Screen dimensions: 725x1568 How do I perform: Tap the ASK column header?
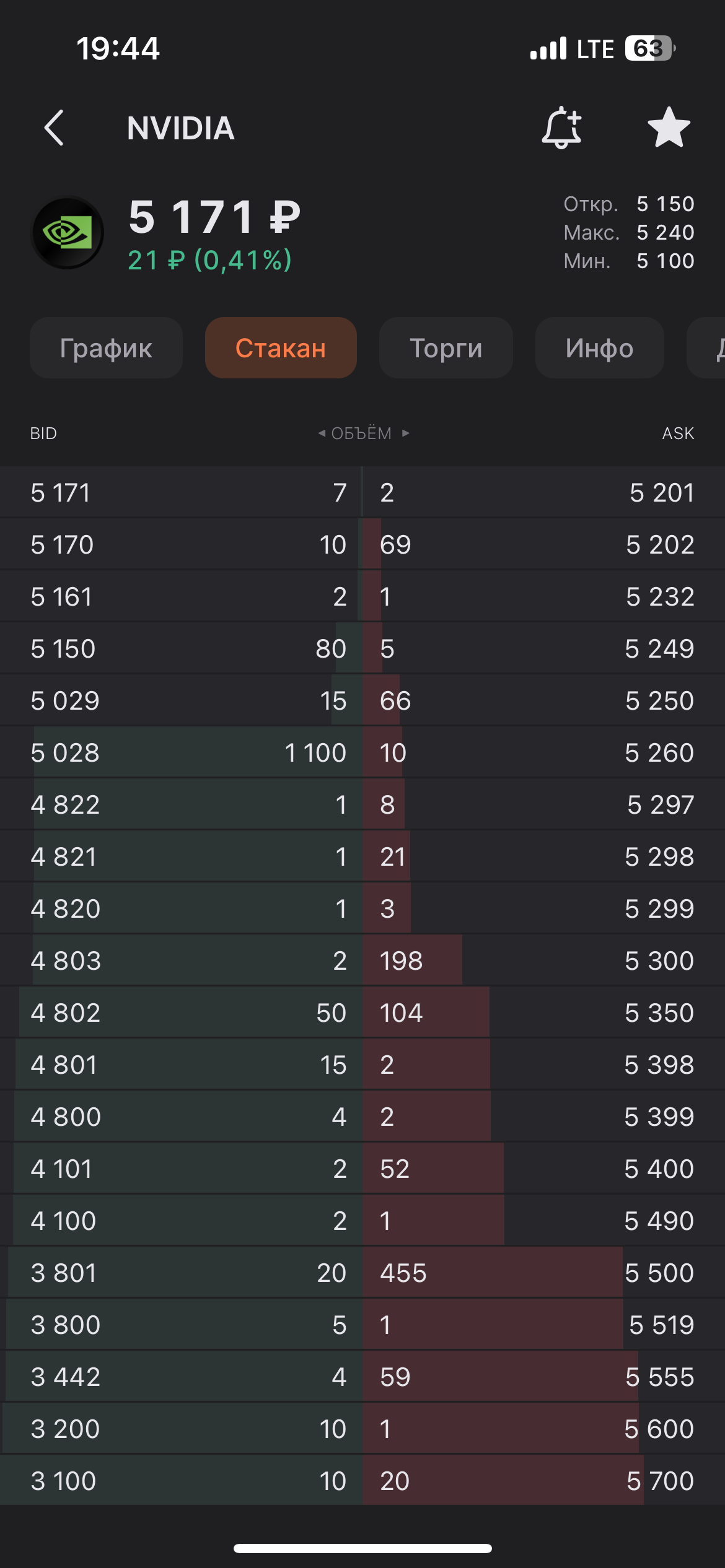[x=678, y=433]
